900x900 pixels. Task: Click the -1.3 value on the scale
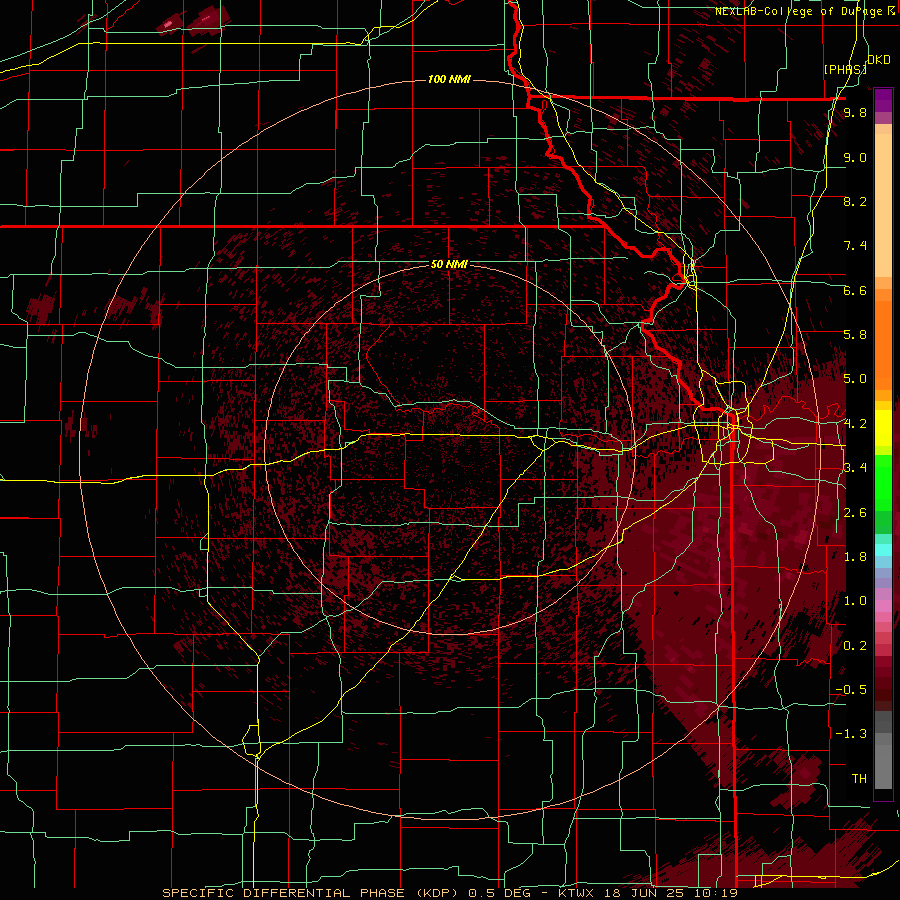tap(851, 734)
